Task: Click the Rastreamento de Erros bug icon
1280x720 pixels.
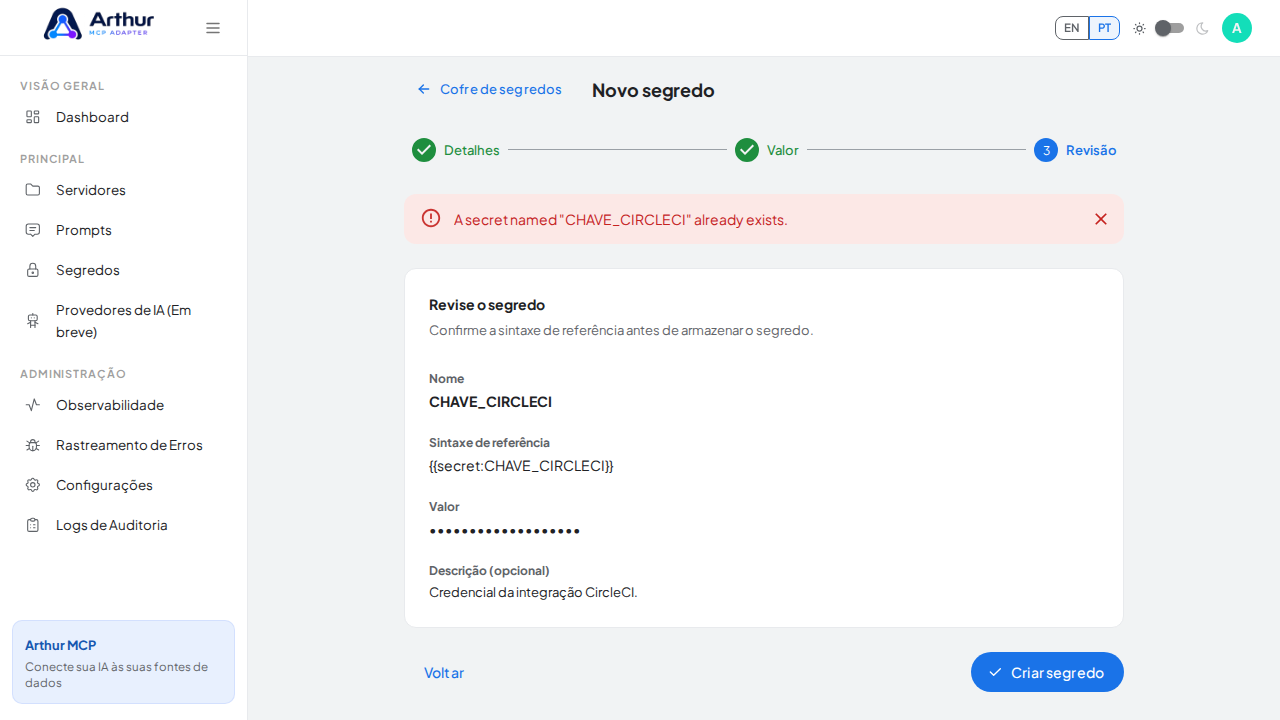Action: pos(33,445)
